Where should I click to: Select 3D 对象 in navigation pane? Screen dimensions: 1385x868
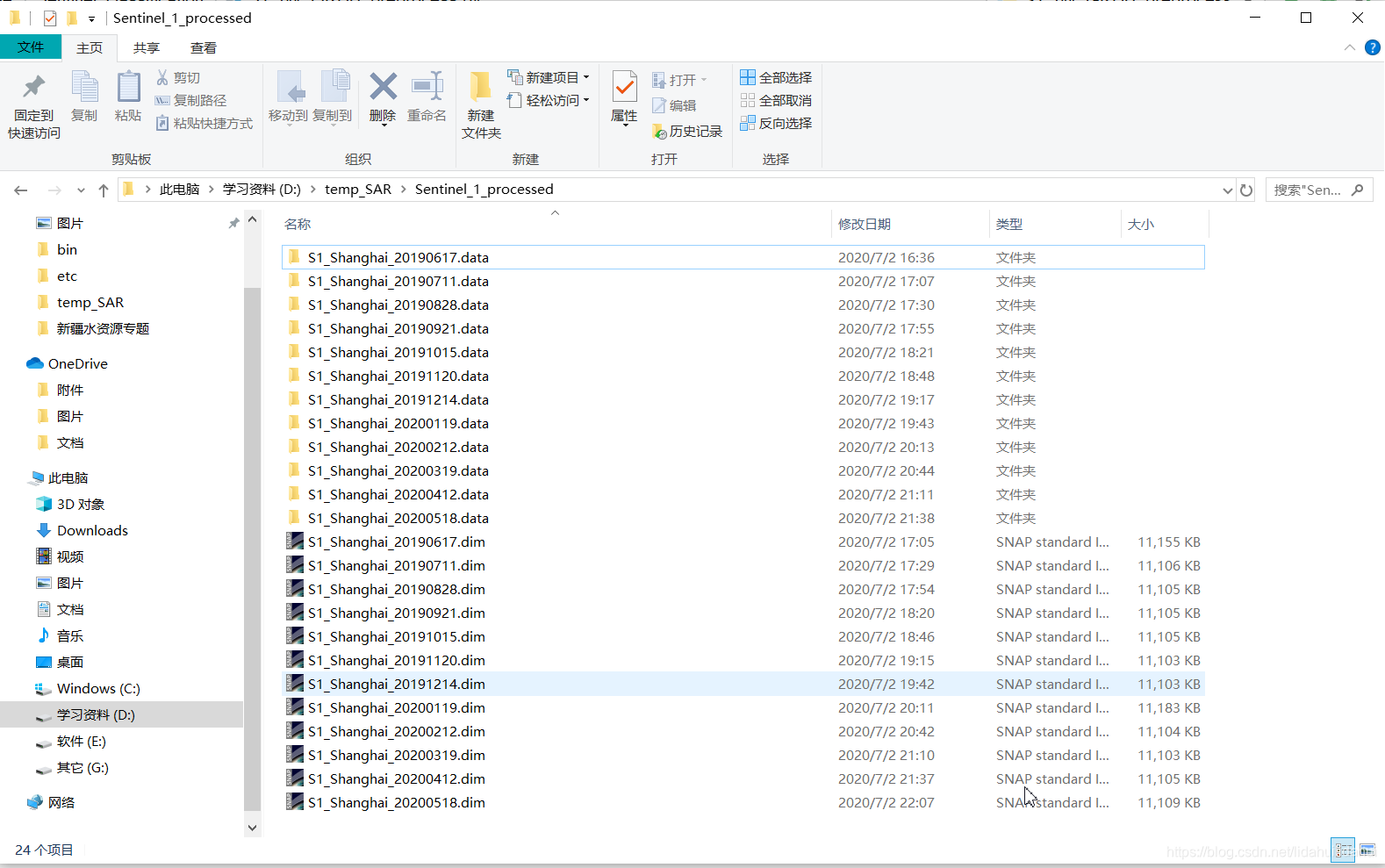click(70, 504)
